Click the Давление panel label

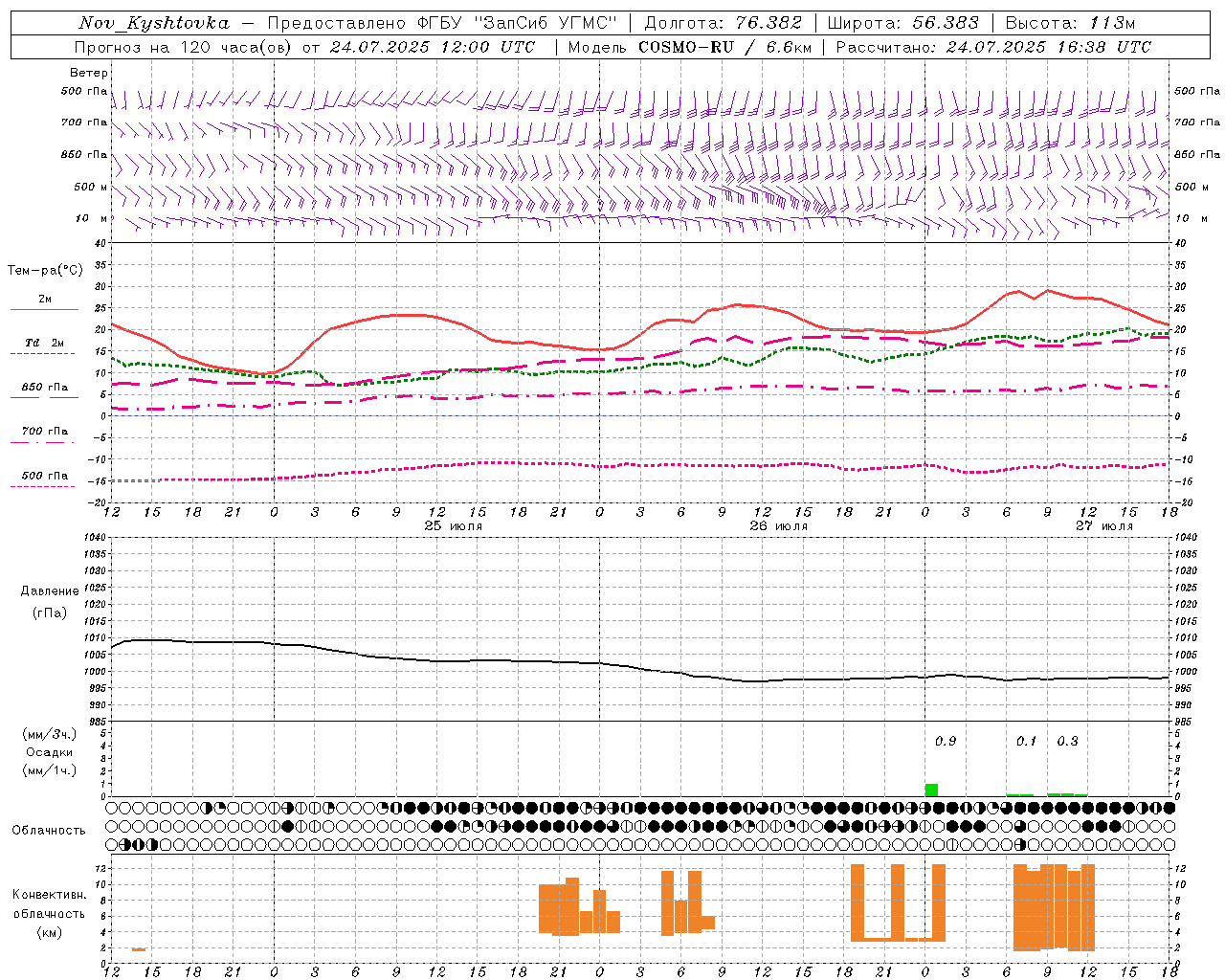point(50,591)
